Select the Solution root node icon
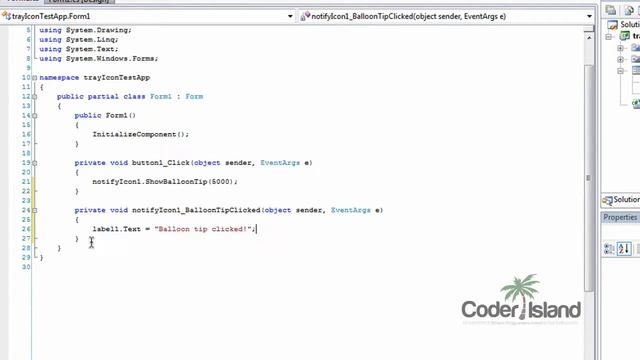This screenshot has height=360, width=640. [x=612, y=25]
